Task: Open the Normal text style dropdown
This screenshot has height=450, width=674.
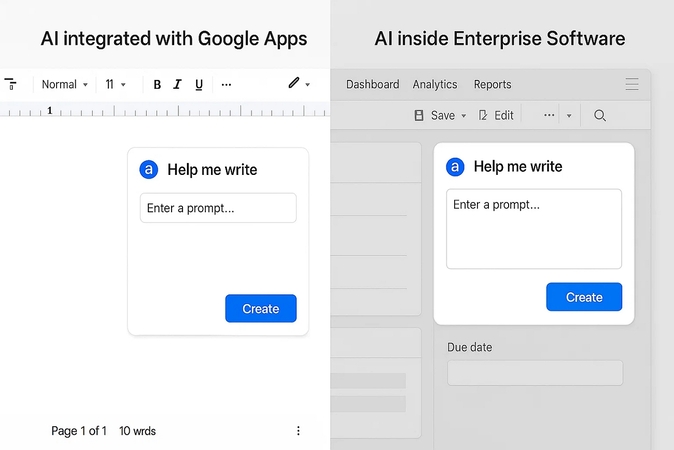Action: click(x=64, y=85)
